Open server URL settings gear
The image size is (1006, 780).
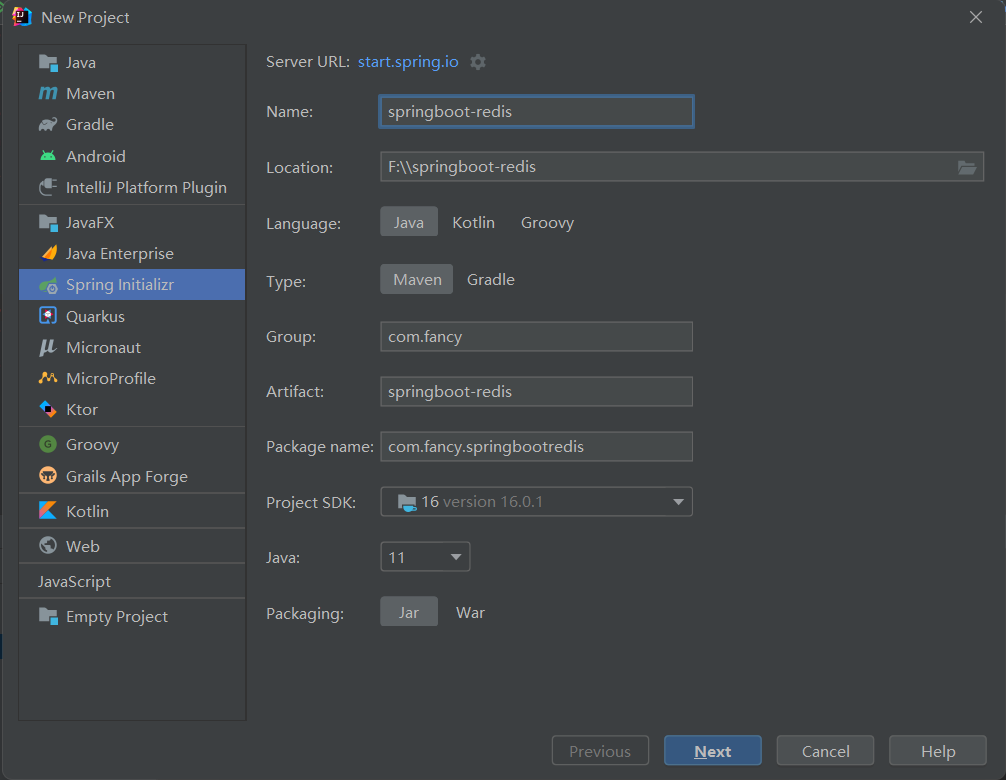478,62
